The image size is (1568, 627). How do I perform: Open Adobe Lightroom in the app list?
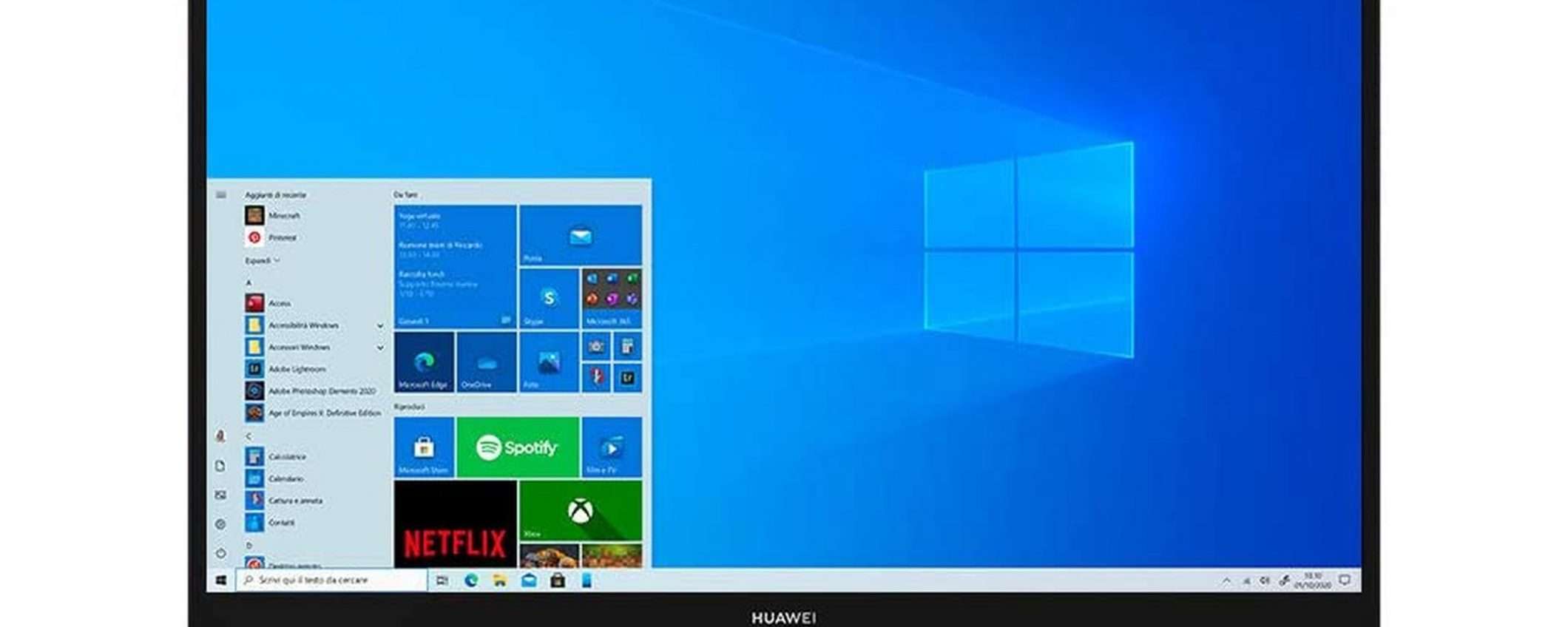tap(285, 369)
